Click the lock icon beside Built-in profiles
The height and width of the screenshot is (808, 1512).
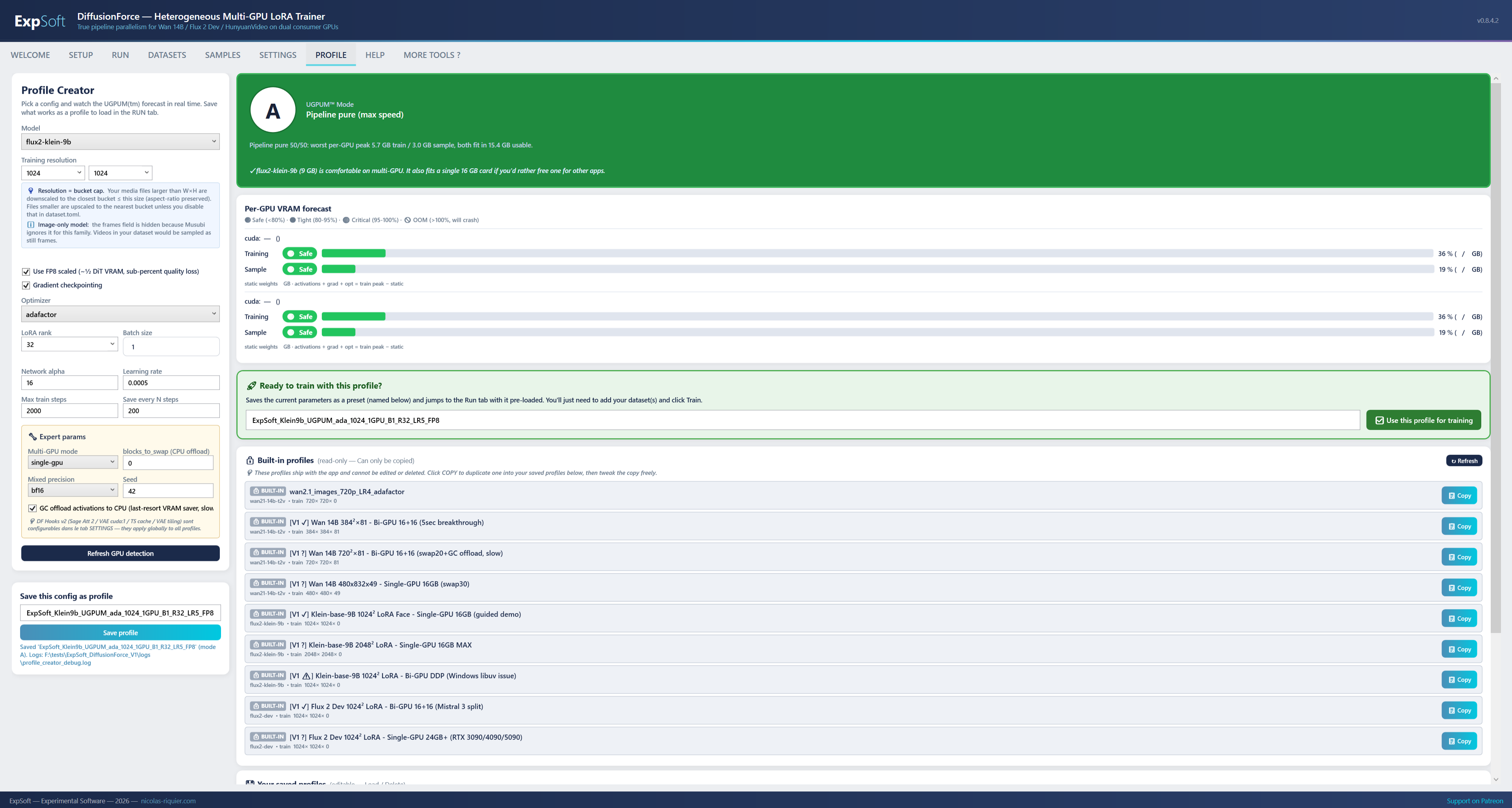[250, 460]
